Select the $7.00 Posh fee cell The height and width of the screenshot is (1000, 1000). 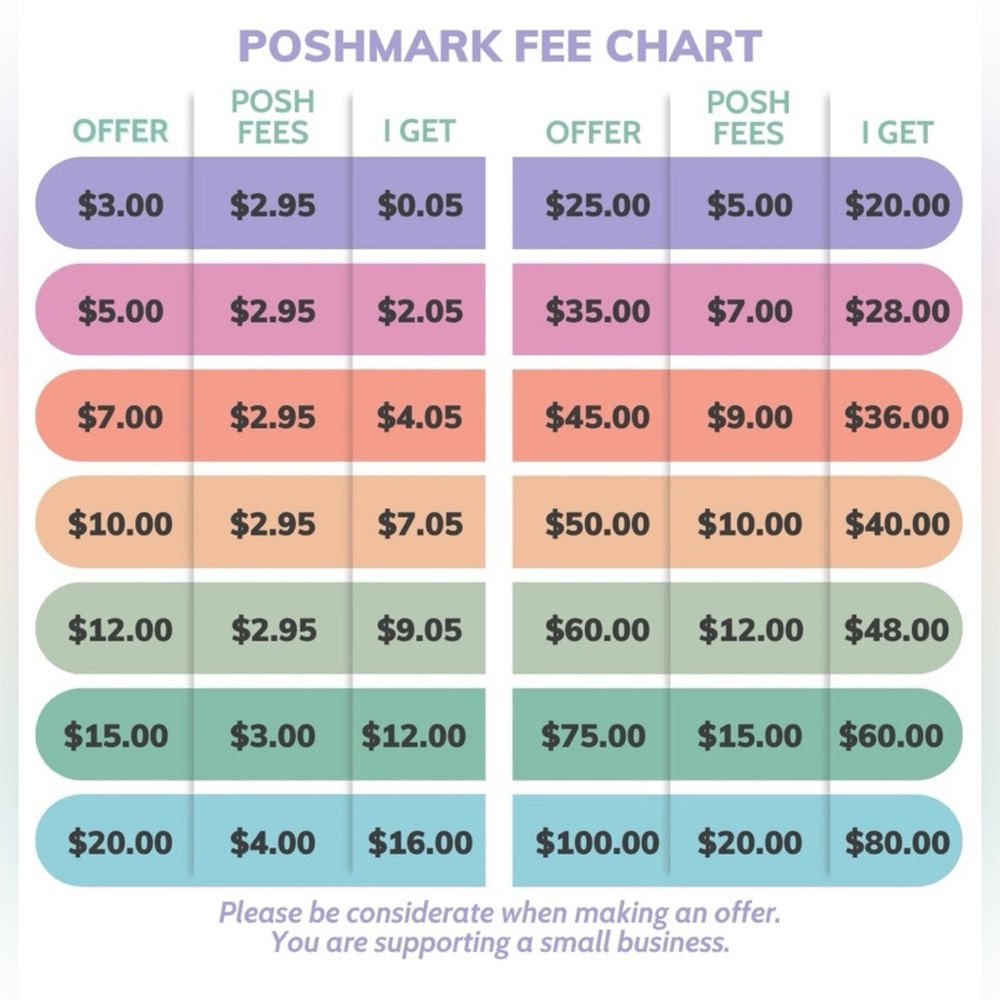point(749,311)
